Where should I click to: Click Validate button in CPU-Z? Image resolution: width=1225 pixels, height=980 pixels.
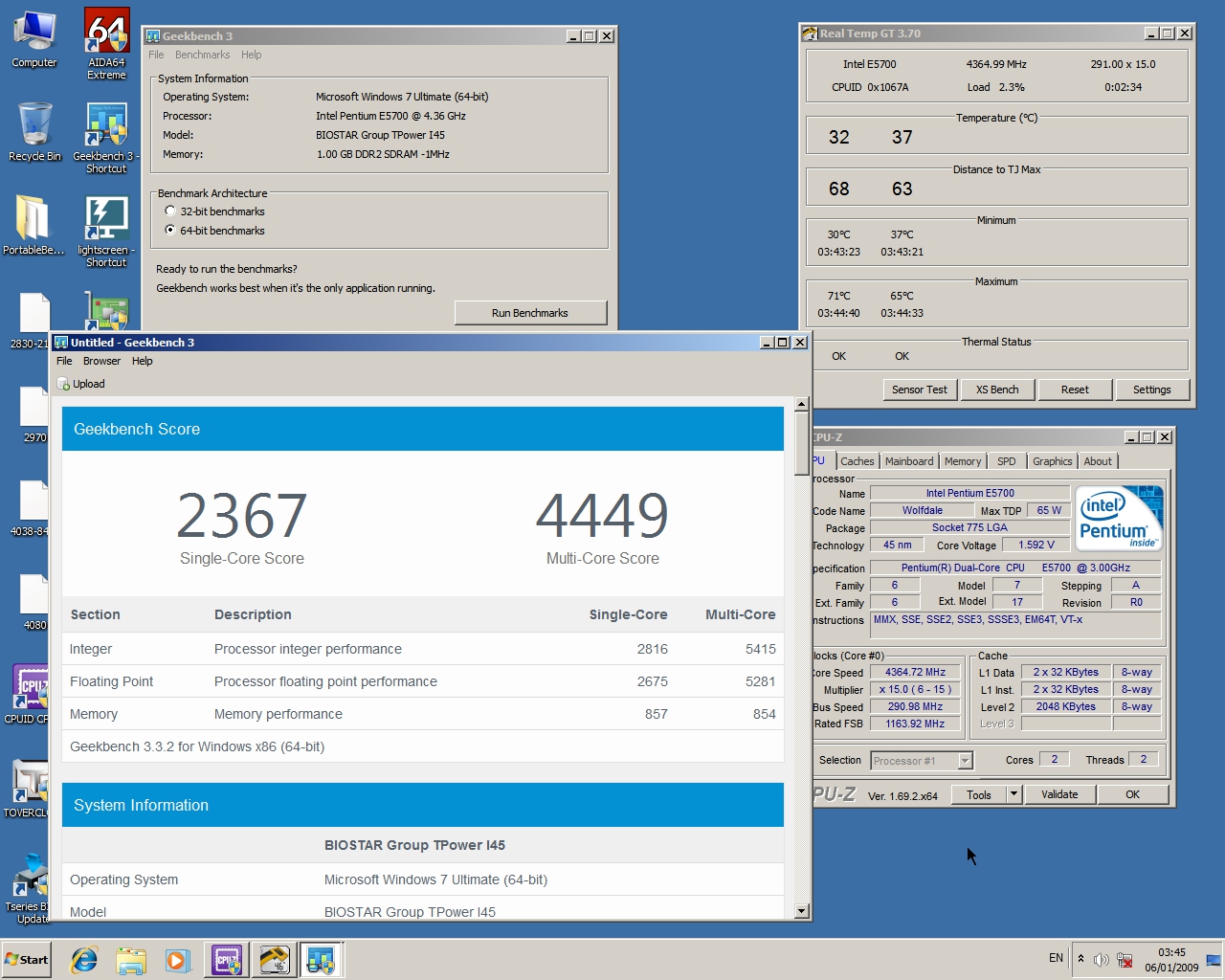pos(1059,794)
